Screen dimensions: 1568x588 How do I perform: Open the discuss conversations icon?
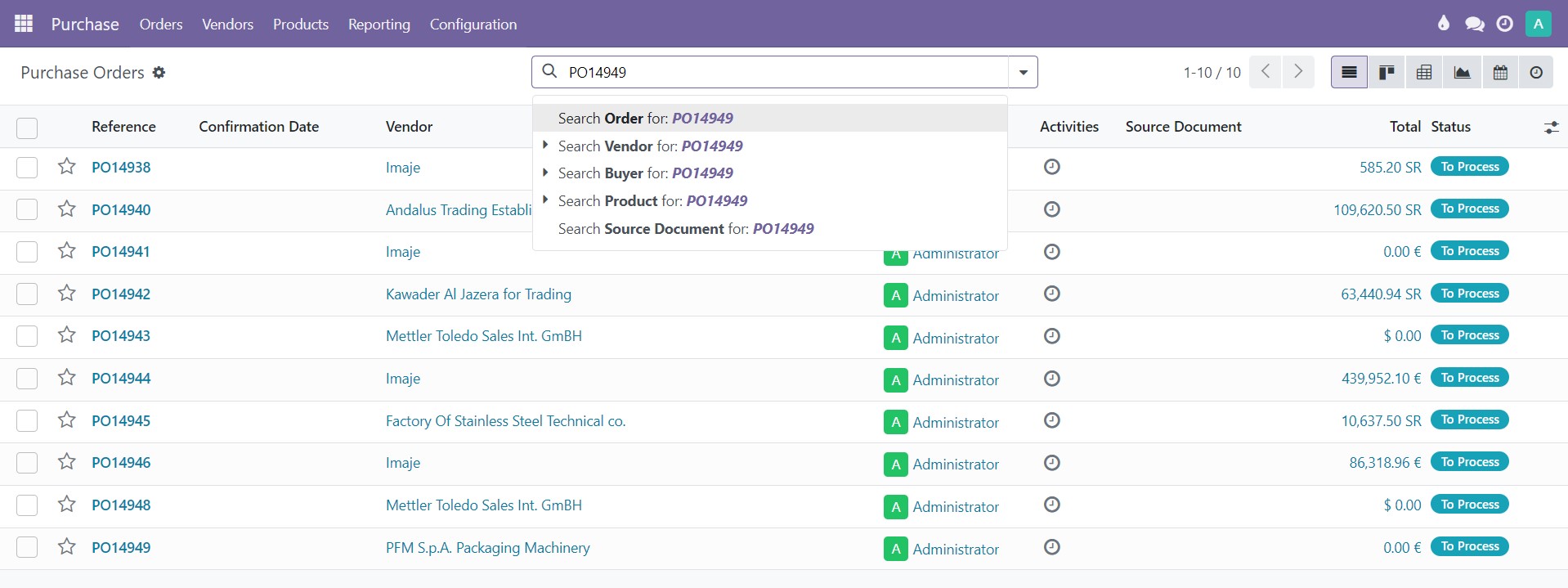pos(1474,24)
